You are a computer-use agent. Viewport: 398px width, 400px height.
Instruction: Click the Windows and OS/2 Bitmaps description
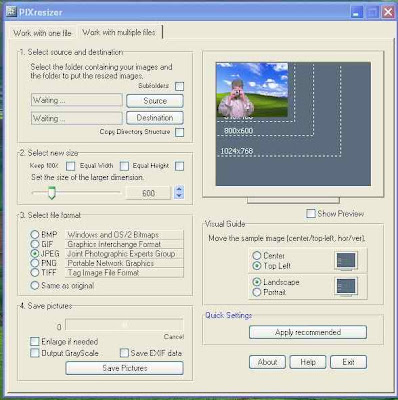click(x=125, y=235)
